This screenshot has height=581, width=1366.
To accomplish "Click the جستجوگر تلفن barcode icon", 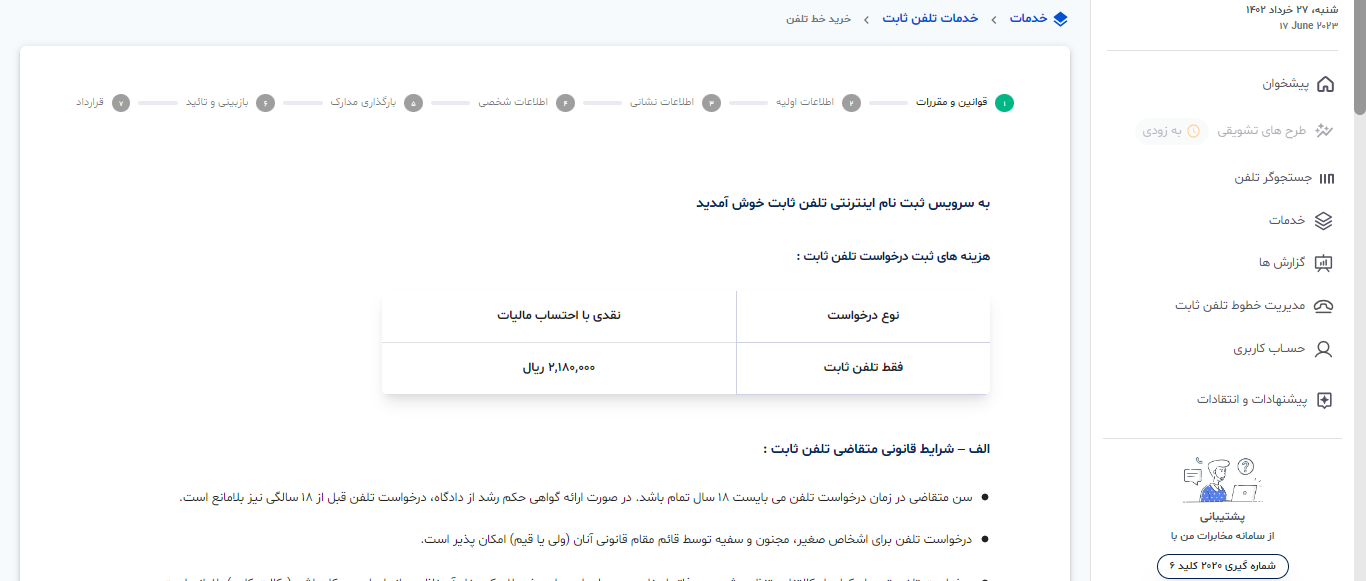I will (1326, 178).
